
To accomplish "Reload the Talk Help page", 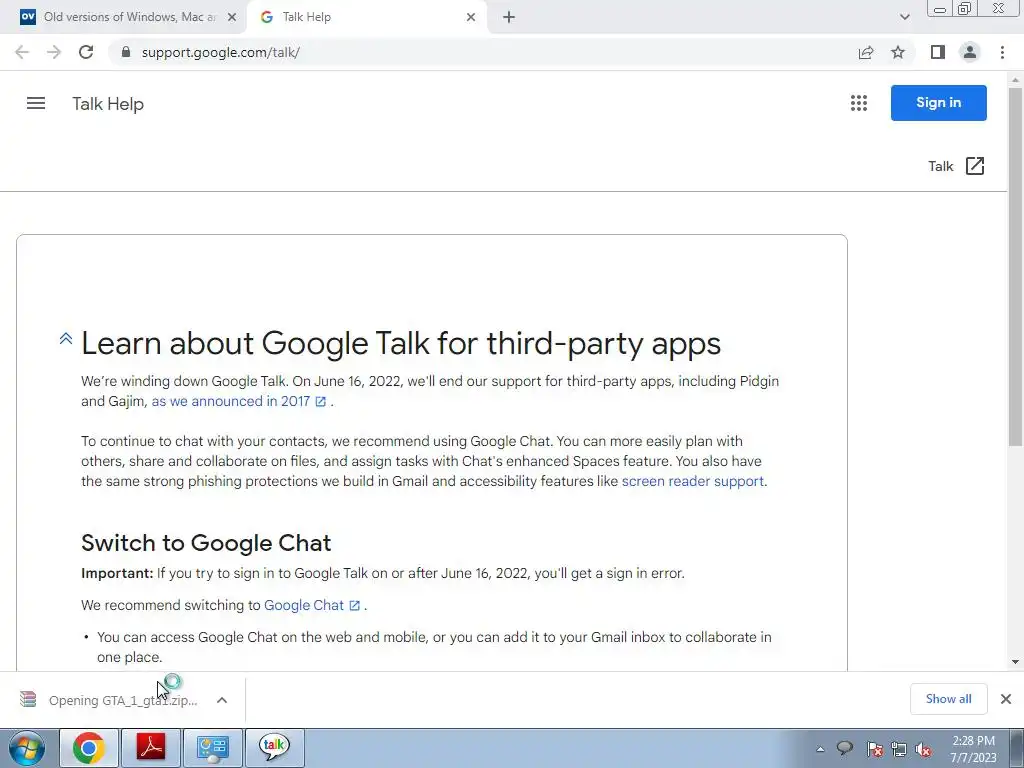I will pyautogui.click(x=86, y=52).
